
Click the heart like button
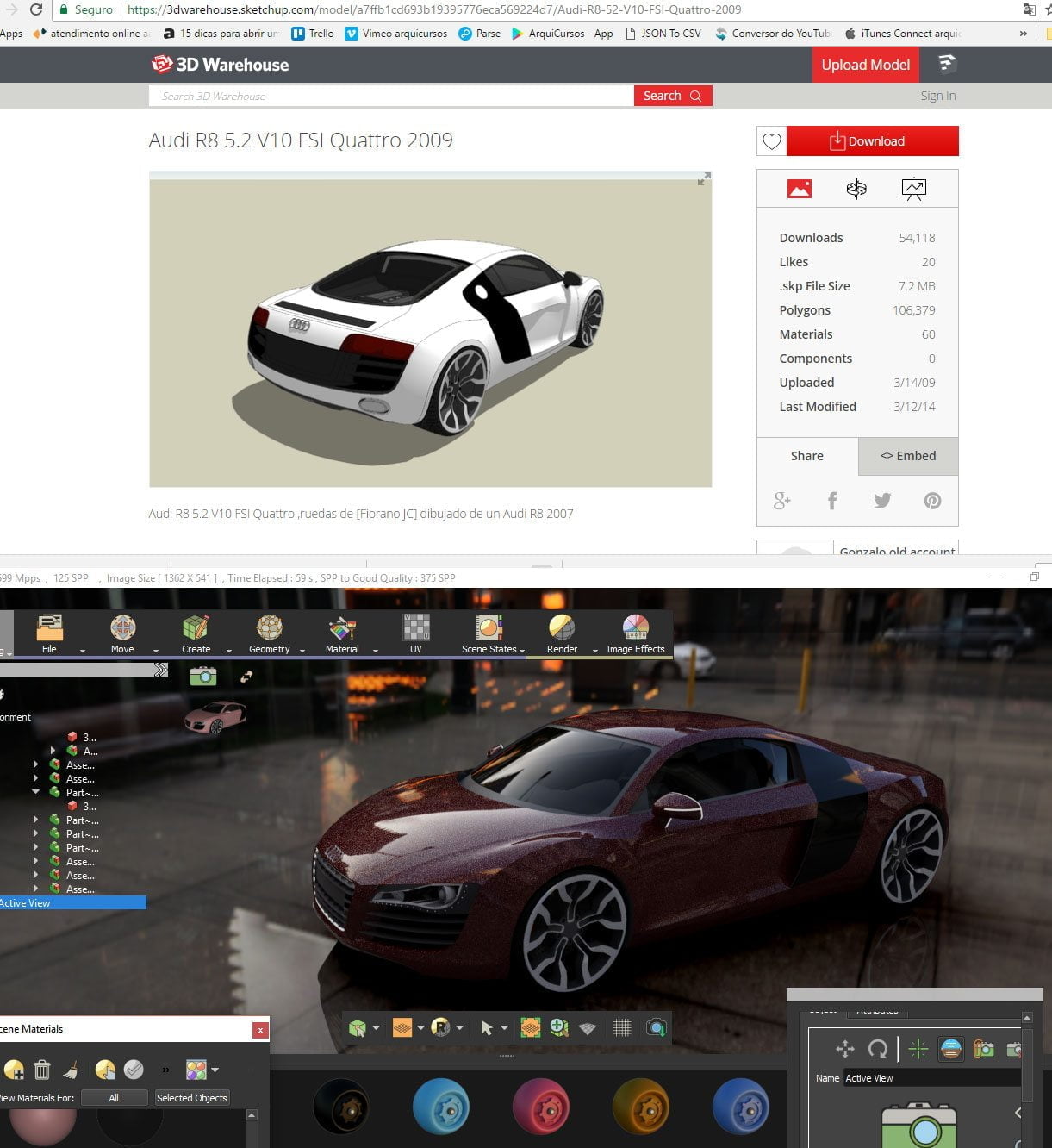pyautogui.click(x=772, y=141)
